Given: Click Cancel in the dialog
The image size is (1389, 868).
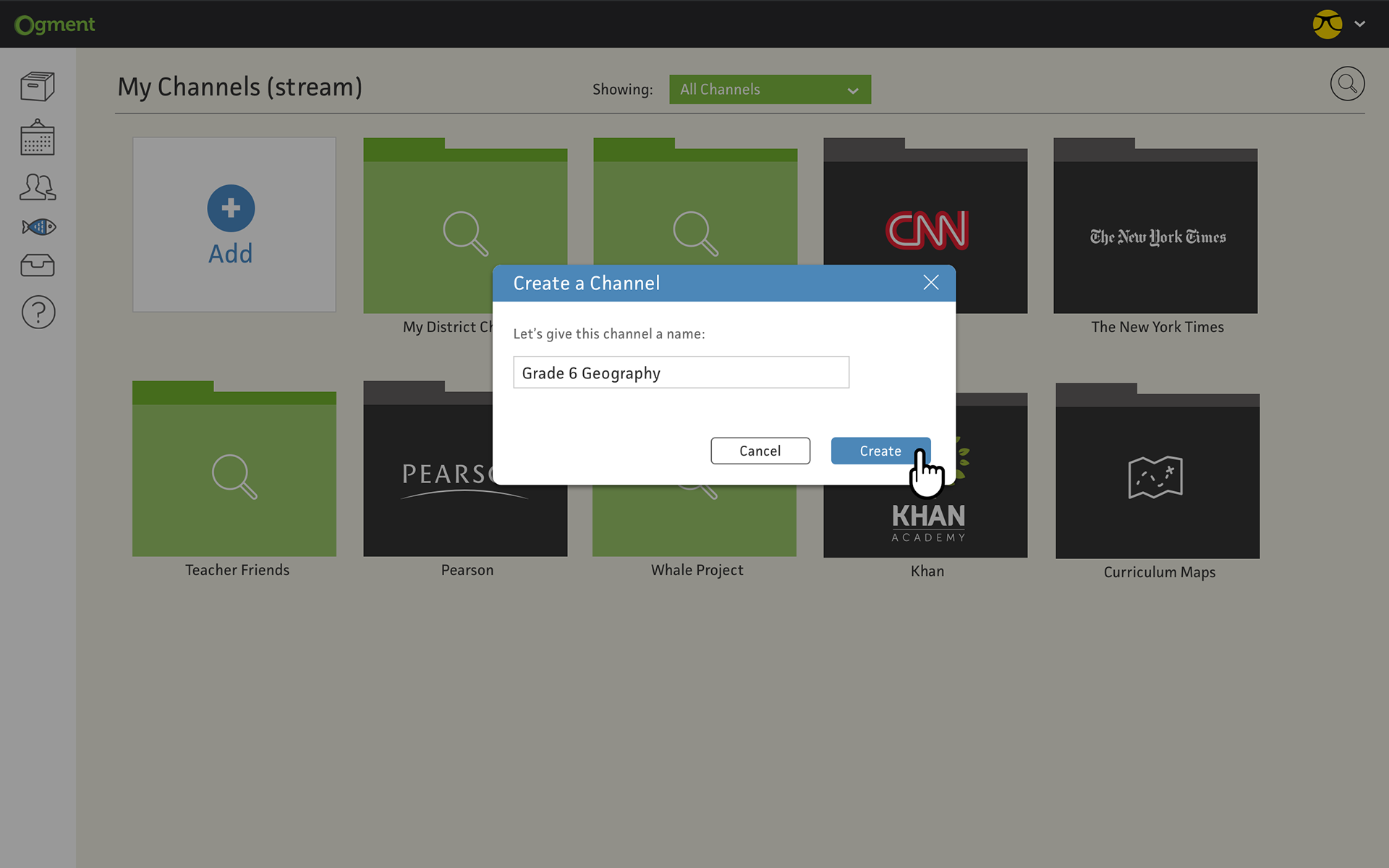Looking at the screenshot, I should [x=760, y=451].
